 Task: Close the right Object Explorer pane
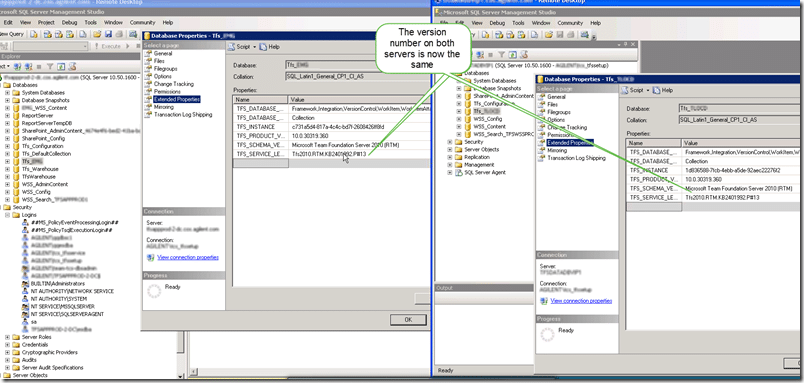633,45
